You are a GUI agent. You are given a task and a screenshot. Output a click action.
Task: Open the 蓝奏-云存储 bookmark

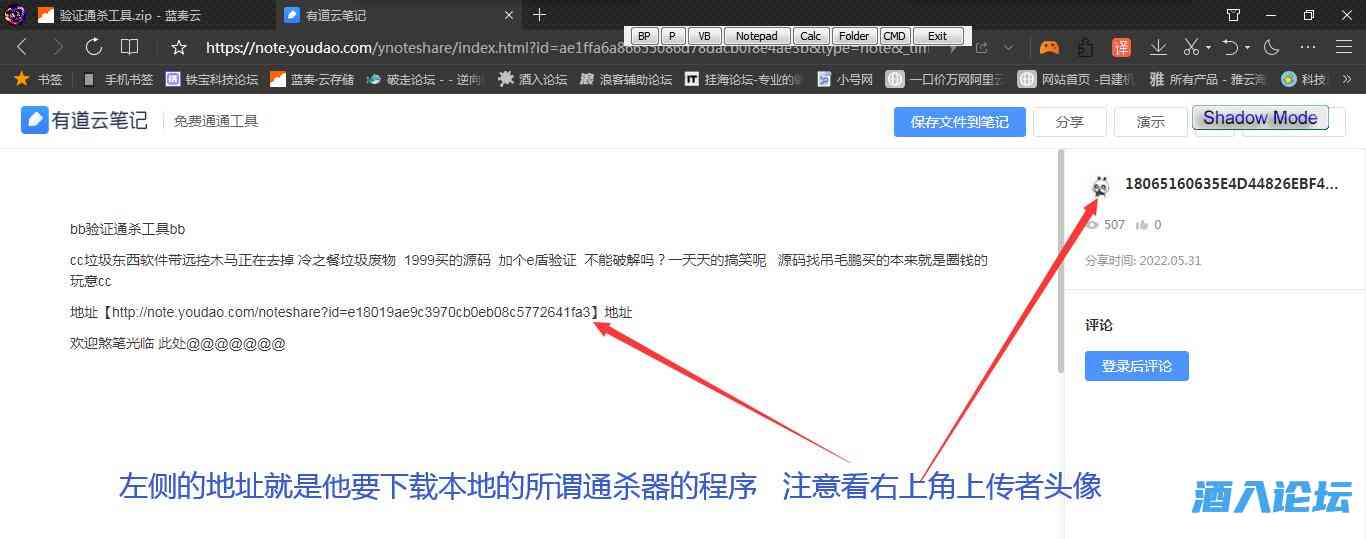(311, 79)
